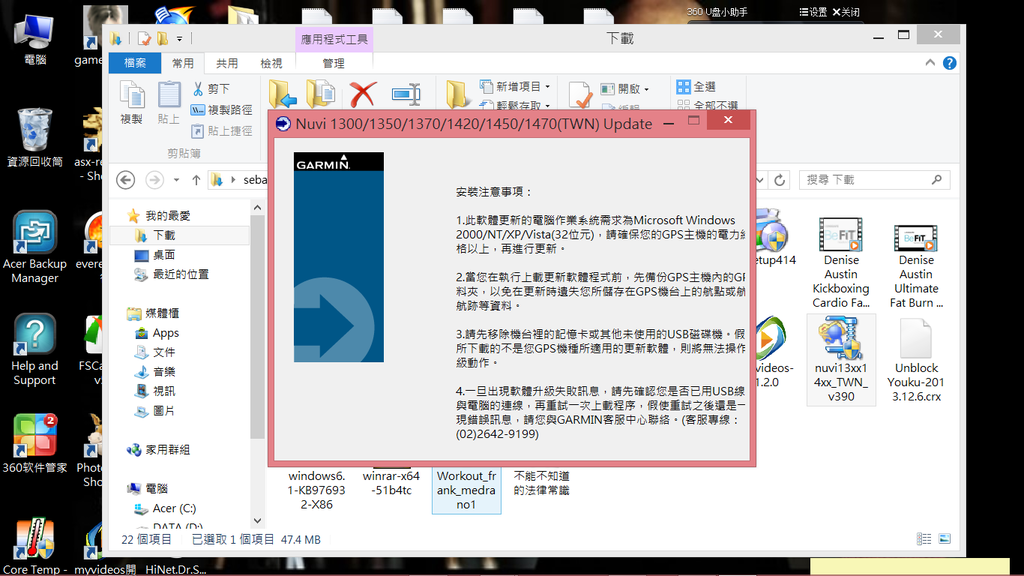Click the Quick Access toolbar customize dropdown arrow
This screenshot has height=576, width=1024.
[180, 39]
